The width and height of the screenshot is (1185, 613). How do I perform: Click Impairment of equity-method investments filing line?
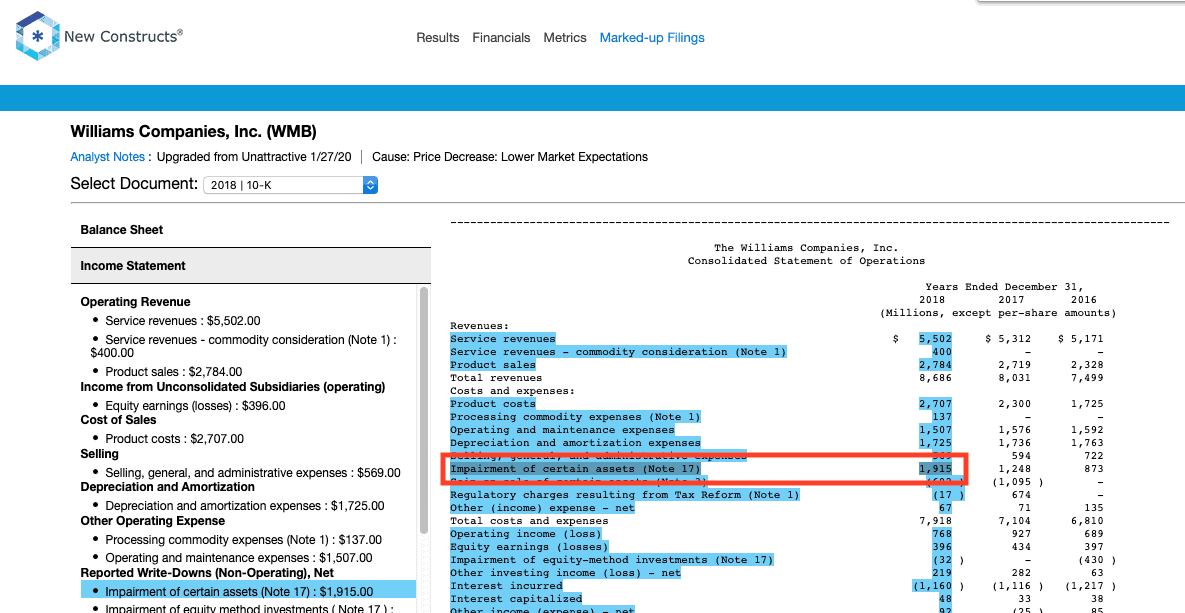[x=611, y=559]
